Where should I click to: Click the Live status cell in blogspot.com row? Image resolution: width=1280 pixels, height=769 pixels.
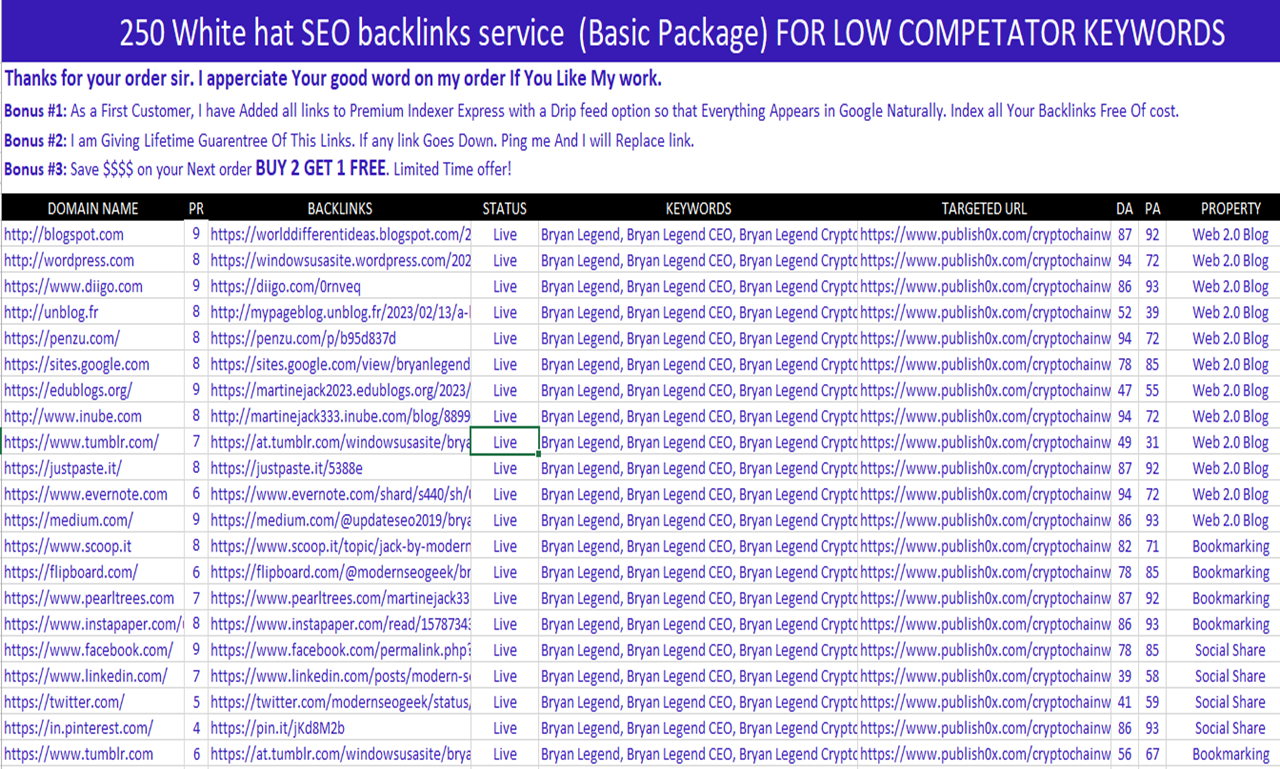505,234
